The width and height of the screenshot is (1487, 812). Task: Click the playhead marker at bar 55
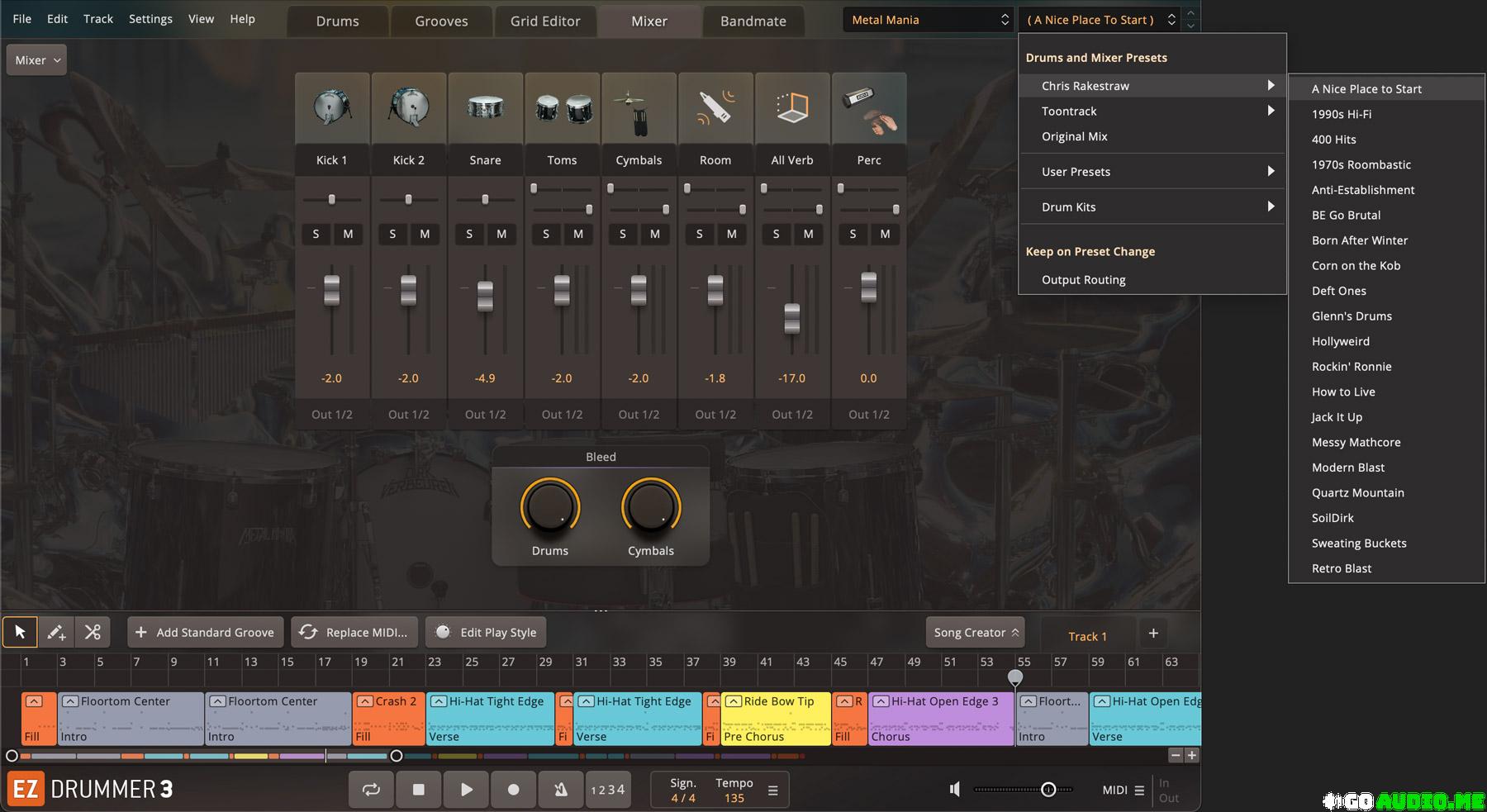1015,677
